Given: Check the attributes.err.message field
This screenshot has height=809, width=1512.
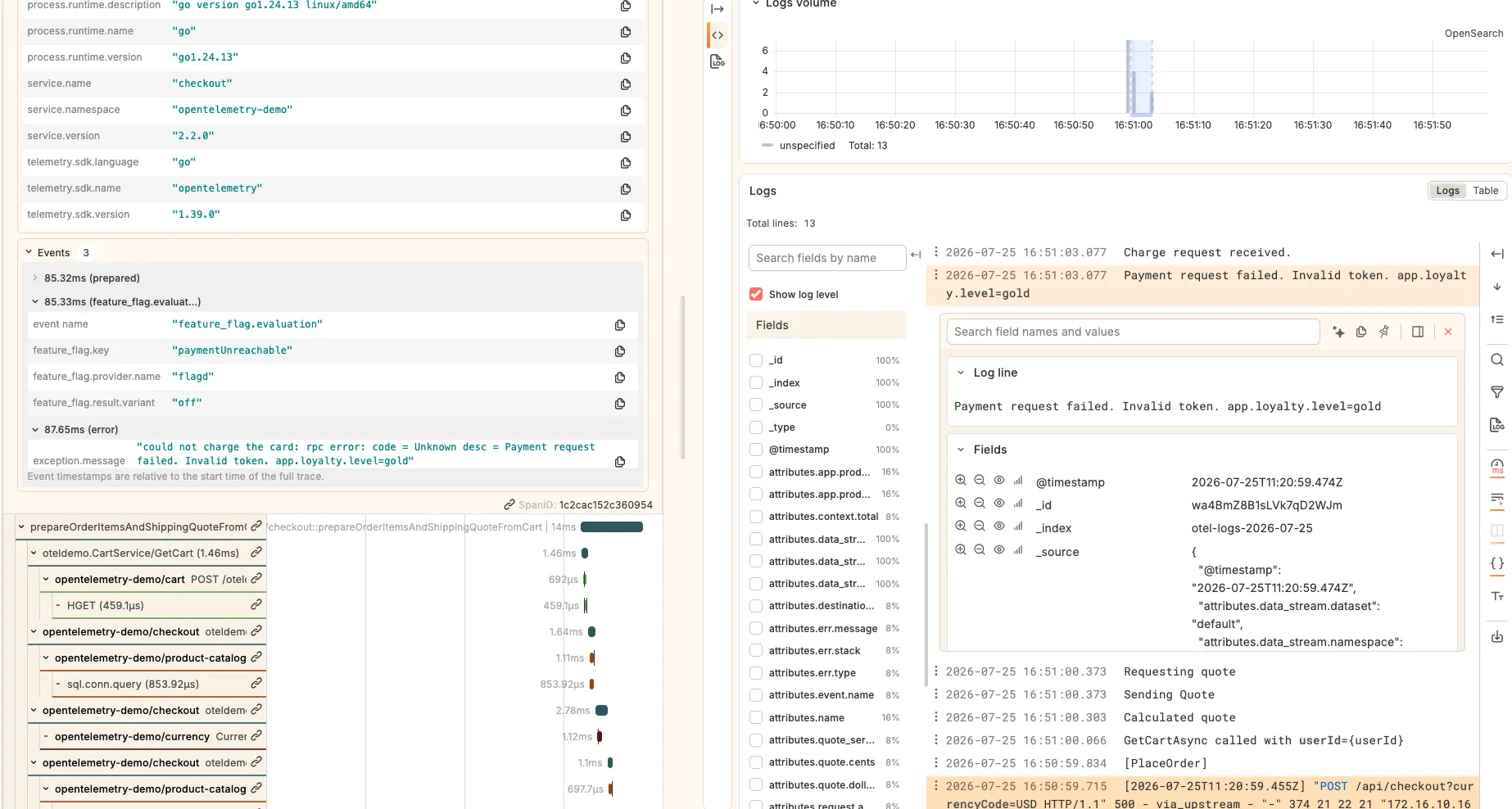Looking at the screenshot, I should click(756, 628).
